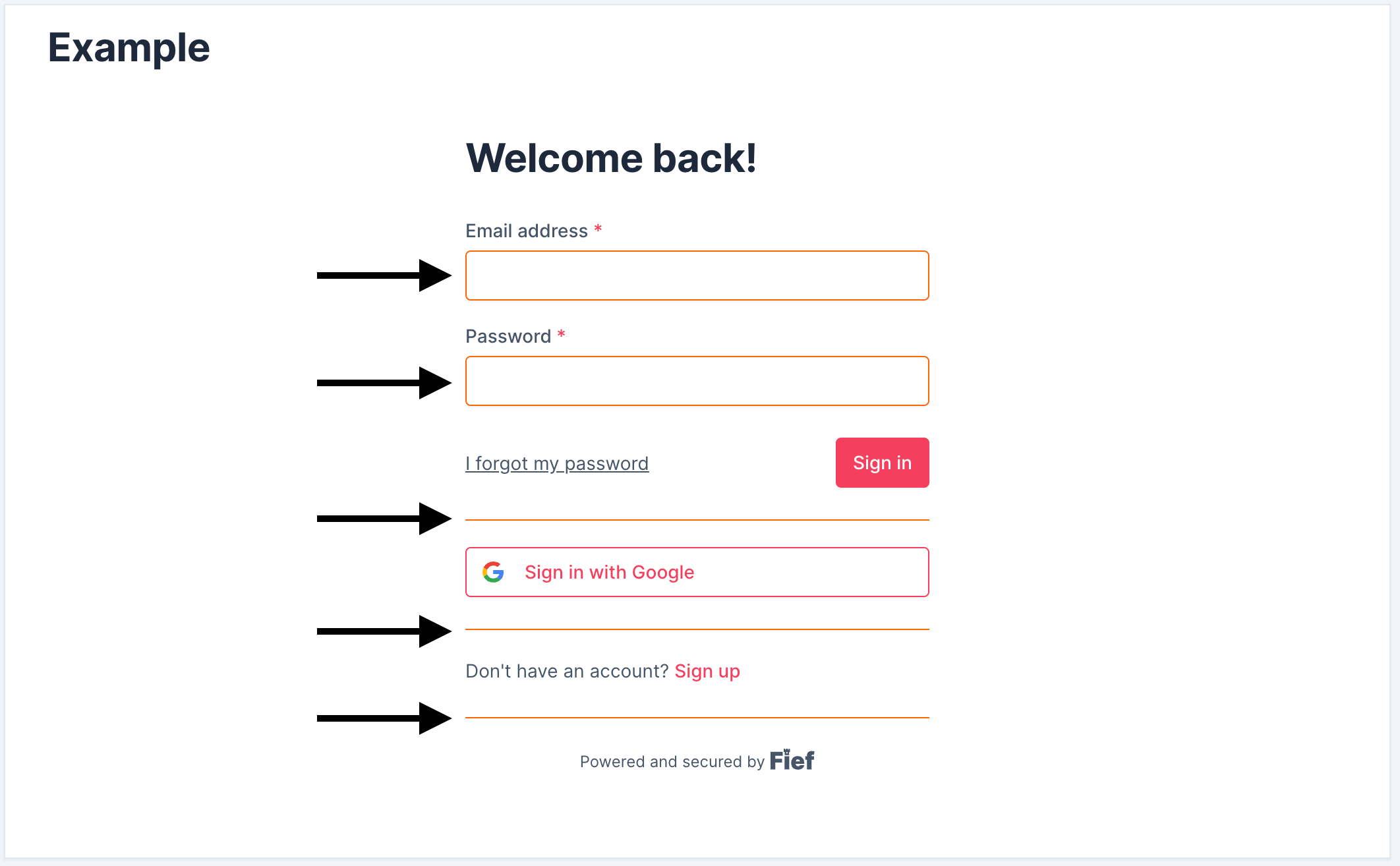
Task: Click the red asterisk beside Password
Action: point(561,334)
